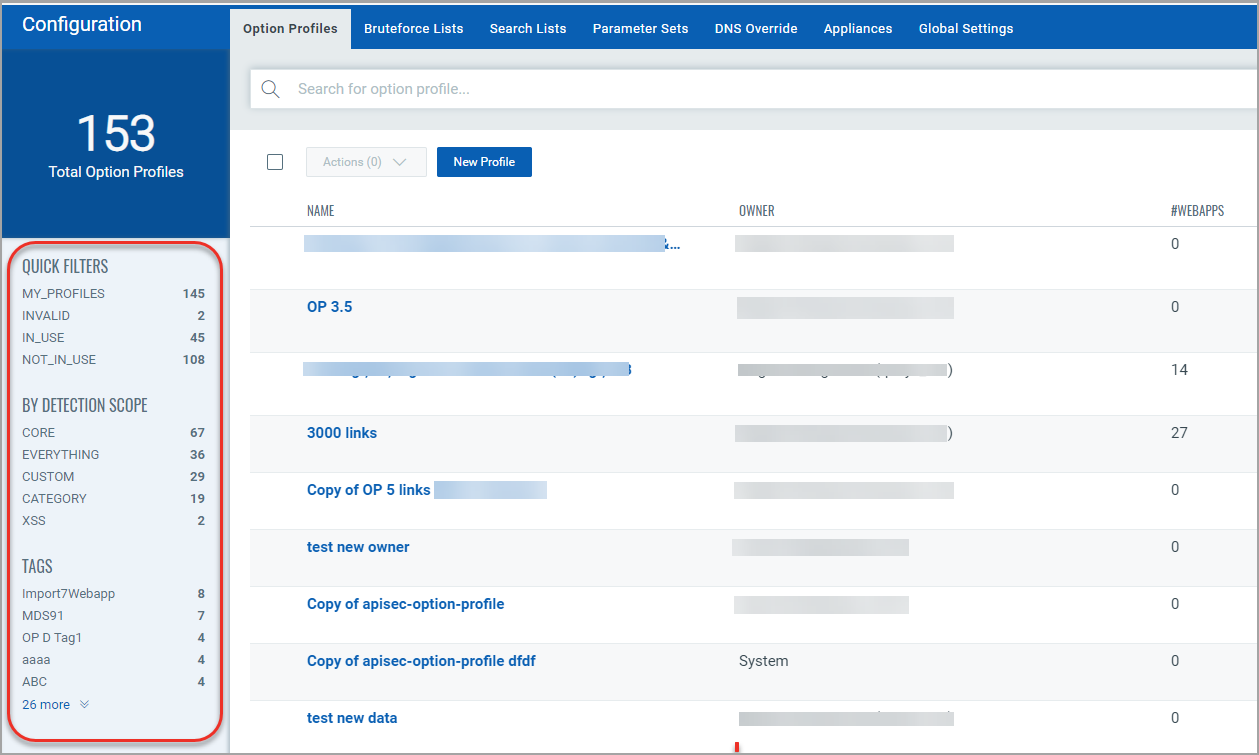Filter by MY_PROFILES quick filter

63,294
